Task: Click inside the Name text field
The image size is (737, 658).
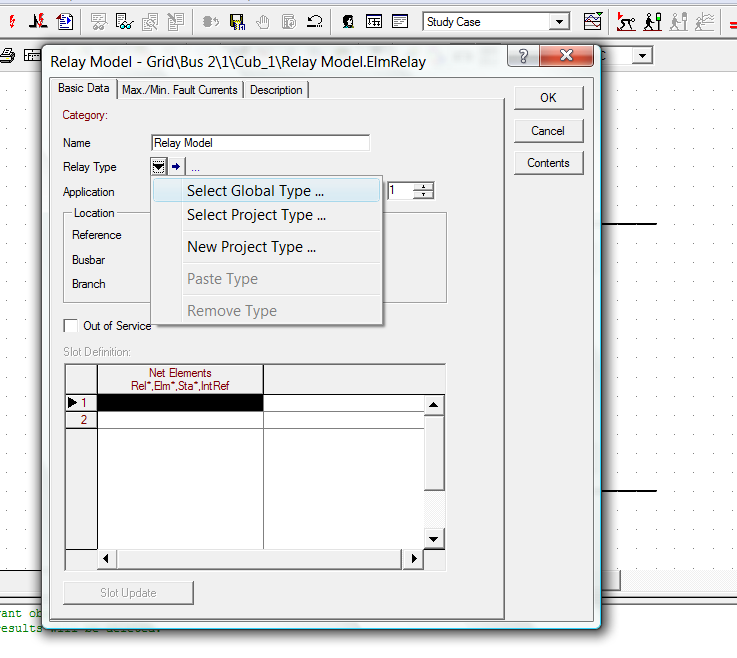Action: 260,143
